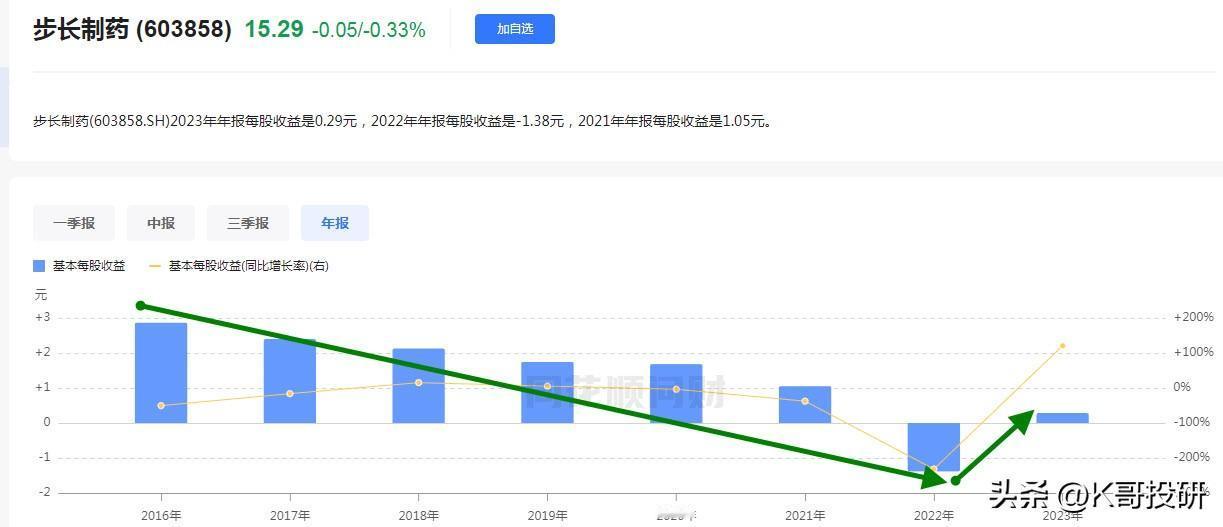Select the 年报 tab

point(334,223)
